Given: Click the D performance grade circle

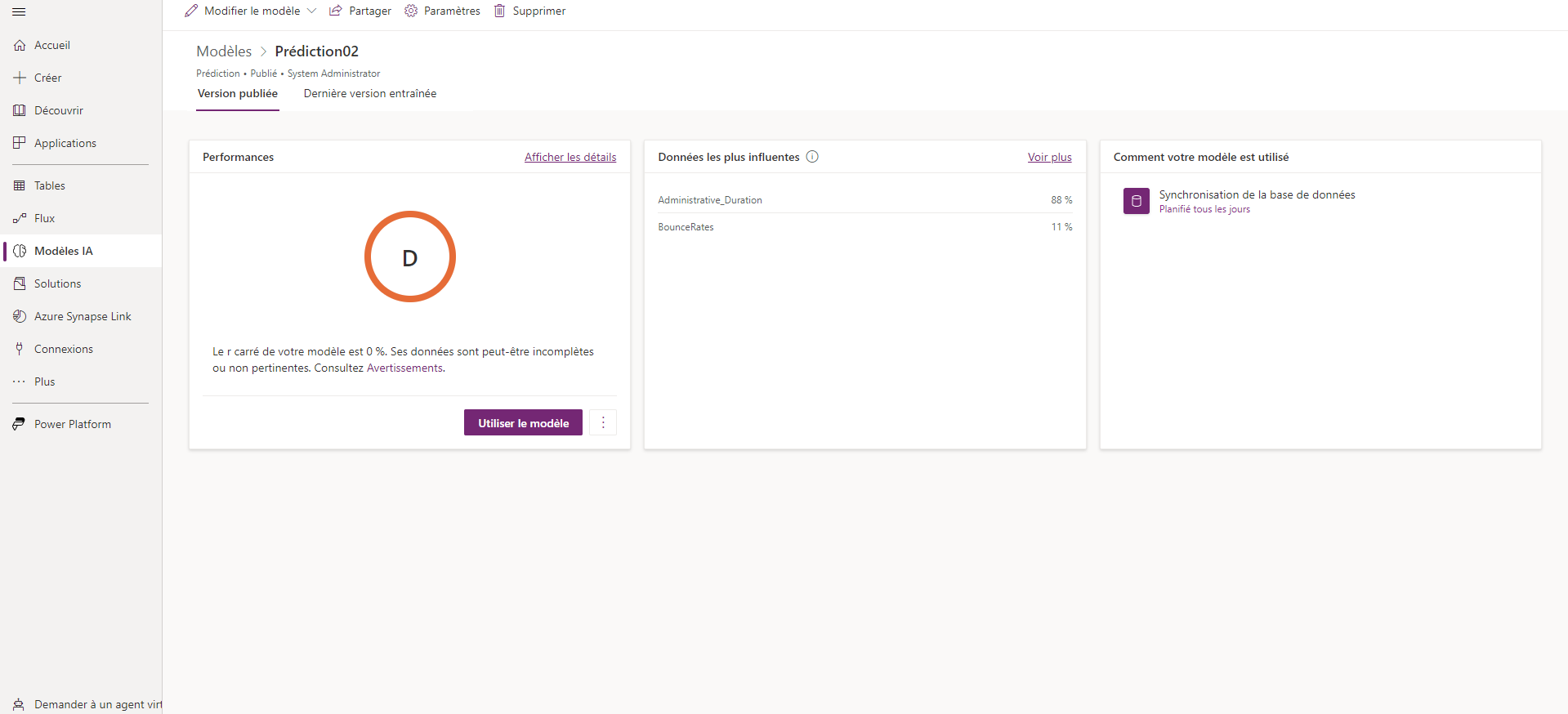Looking at the screenshot, I should (410, 257).
